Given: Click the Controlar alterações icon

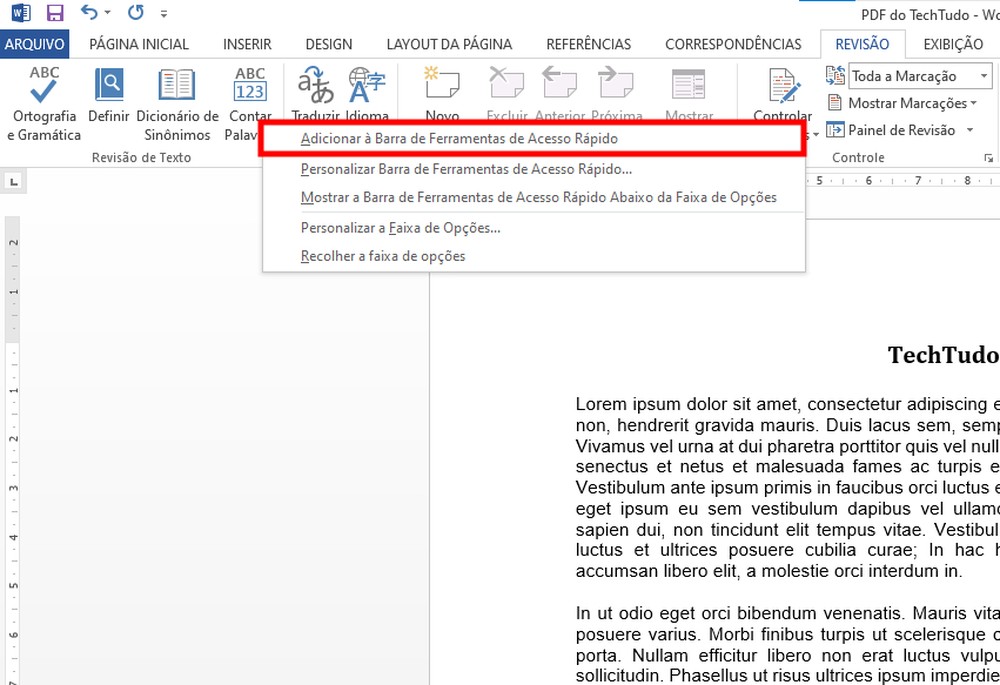Looking at the screenshot, I should (x=784, y=85).
